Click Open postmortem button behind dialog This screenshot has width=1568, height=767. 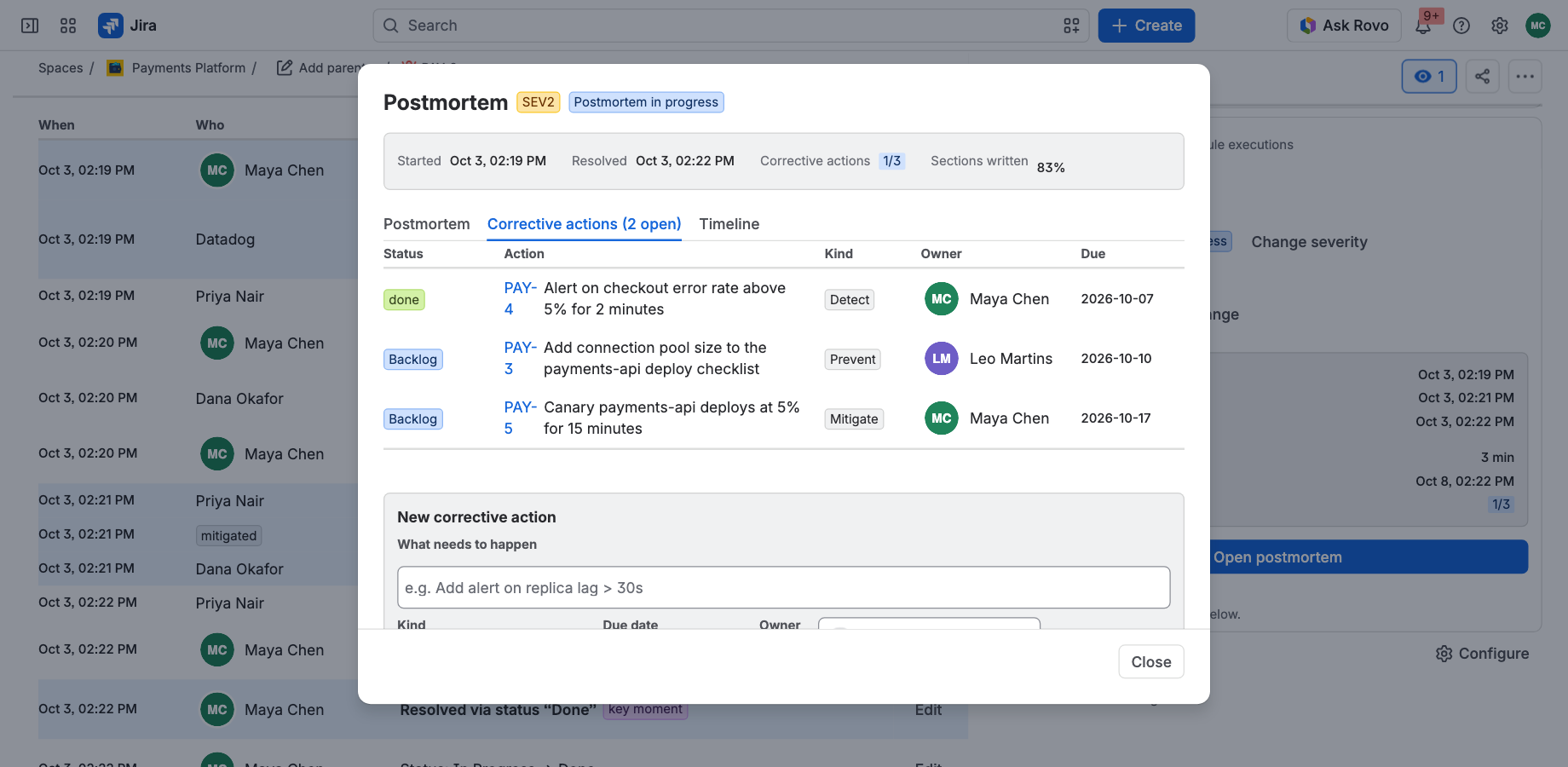(1369, 557)
